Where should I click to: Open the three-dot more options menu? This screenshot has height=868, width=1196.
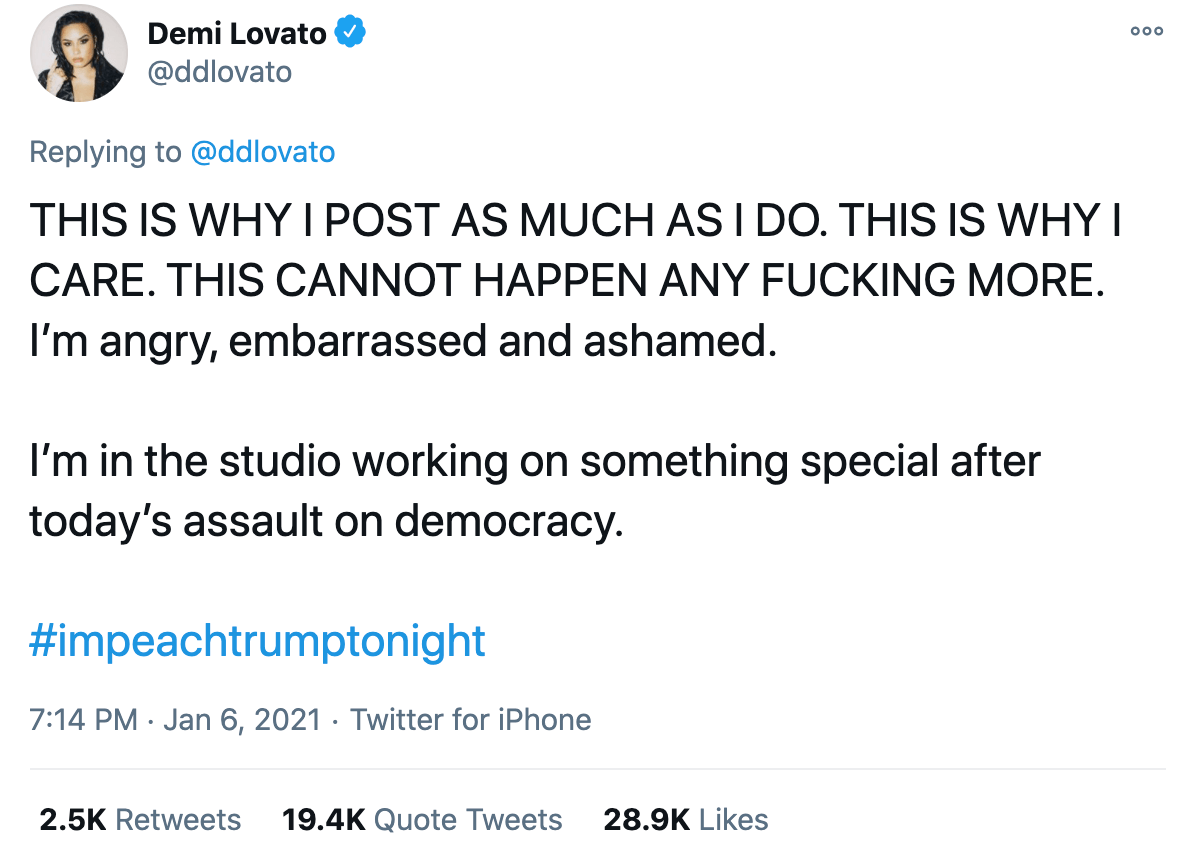coord(1146,31)
